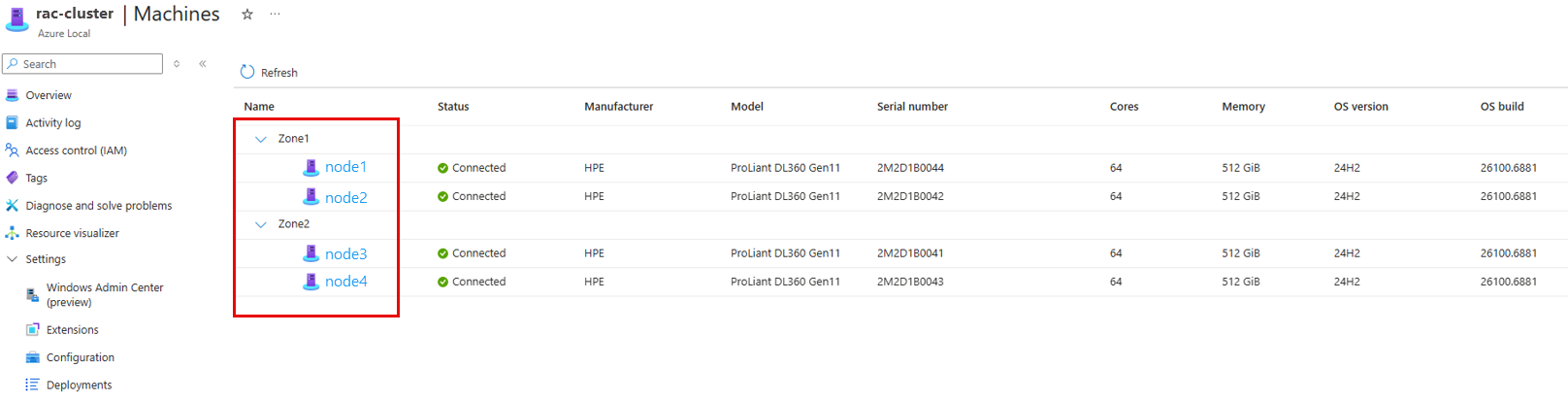Collapse the Zone2 group
Viewport: 1568px width, 401px height.
click(x=260, y=224)
